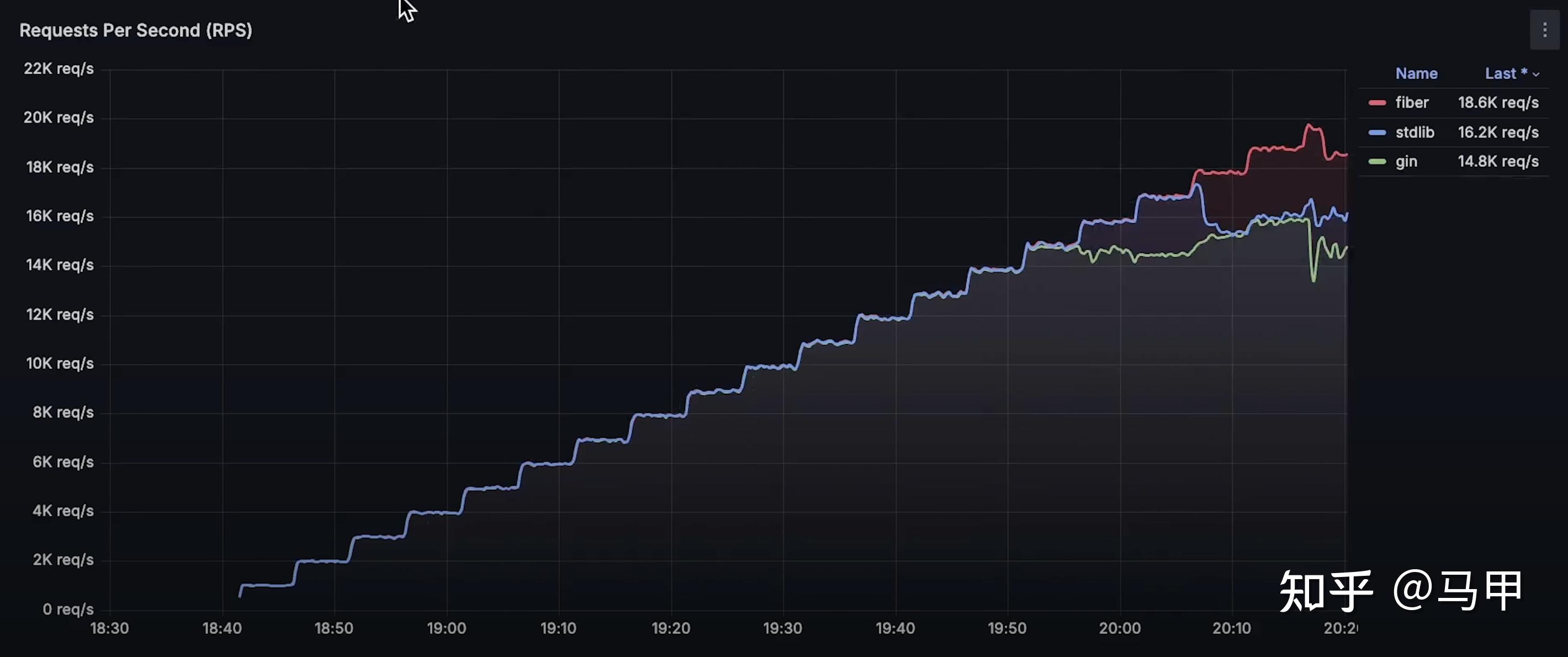
Task: Click the gin 14.8K req/s legend value
Action: pyautogui.click(x=1498, y=162)
